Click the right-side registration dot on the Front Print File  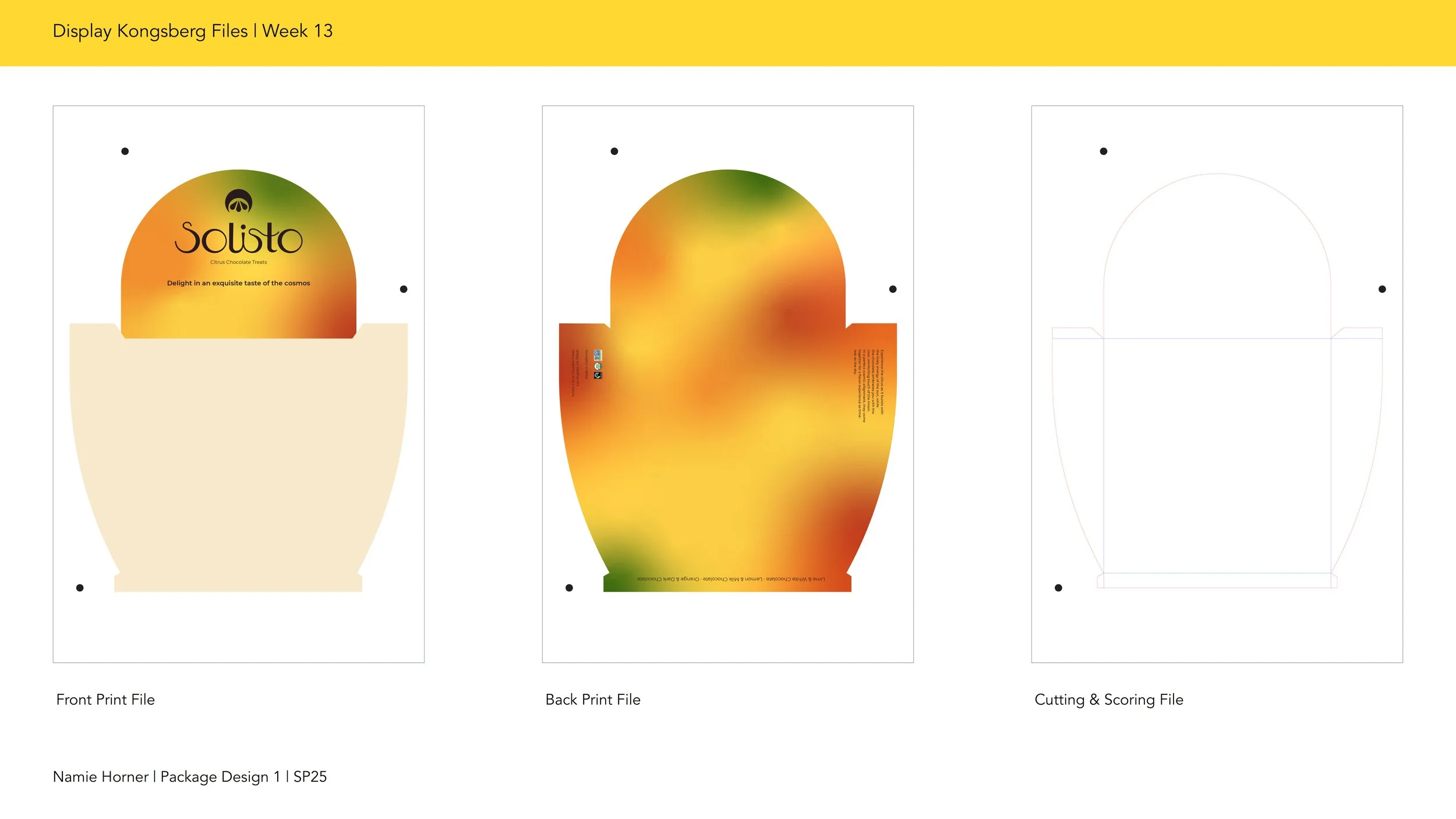point(404,290)
